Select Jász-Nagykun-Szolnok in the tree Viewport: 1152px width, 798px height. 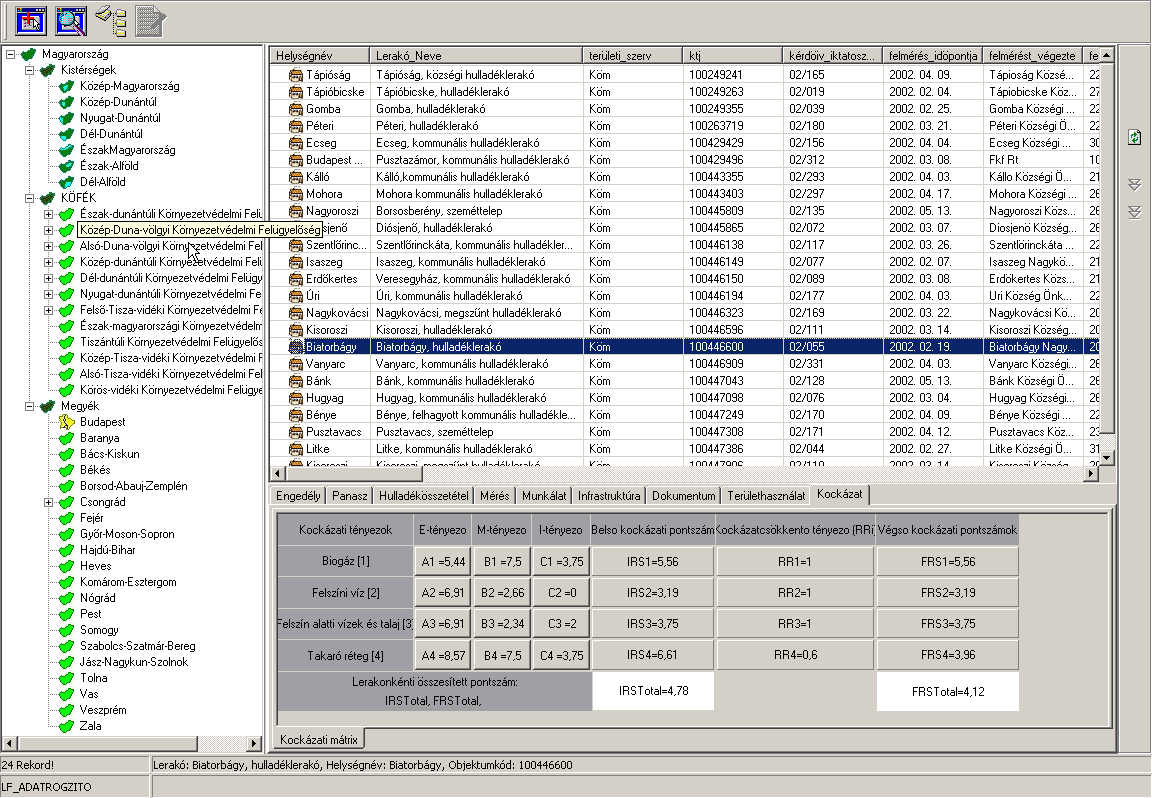pos(134,662)
